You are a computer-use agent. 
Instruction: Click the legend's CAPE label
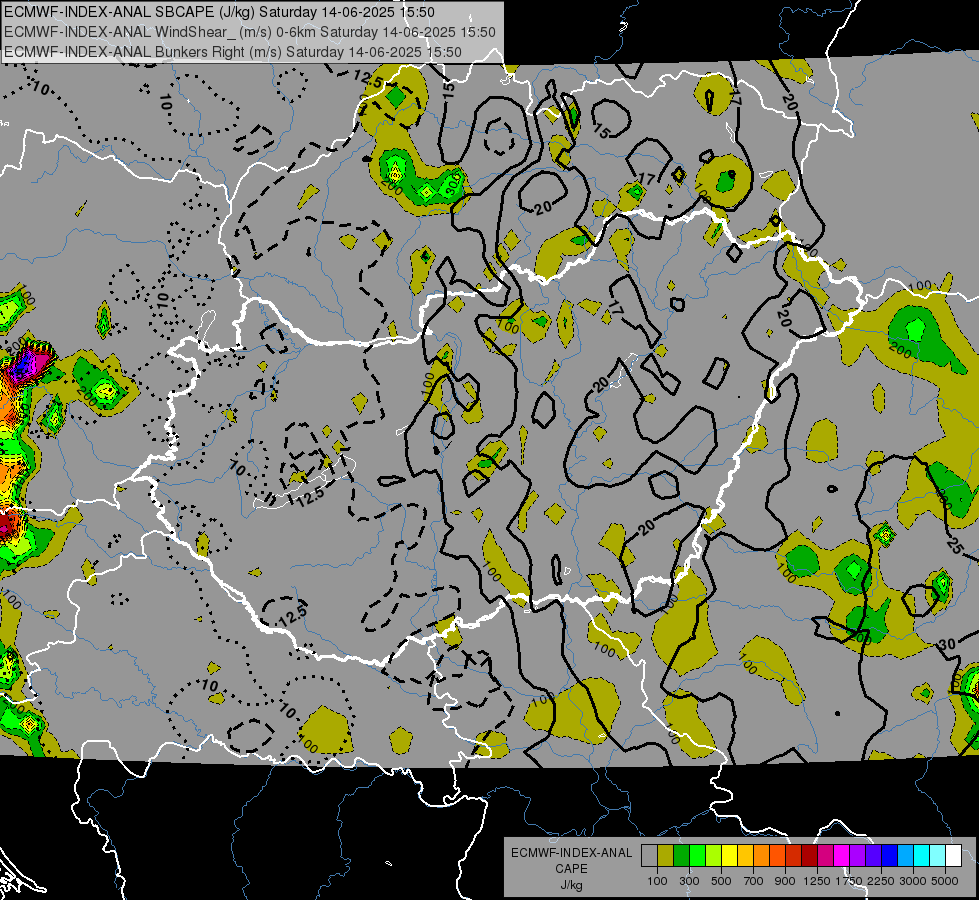[571, 869]
